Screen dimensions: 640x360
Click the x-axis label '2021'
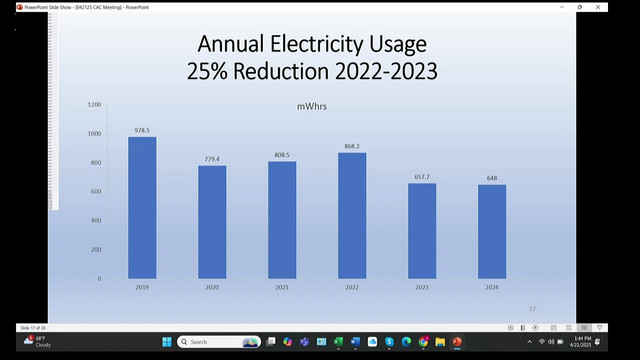click(x=282, y=287)
